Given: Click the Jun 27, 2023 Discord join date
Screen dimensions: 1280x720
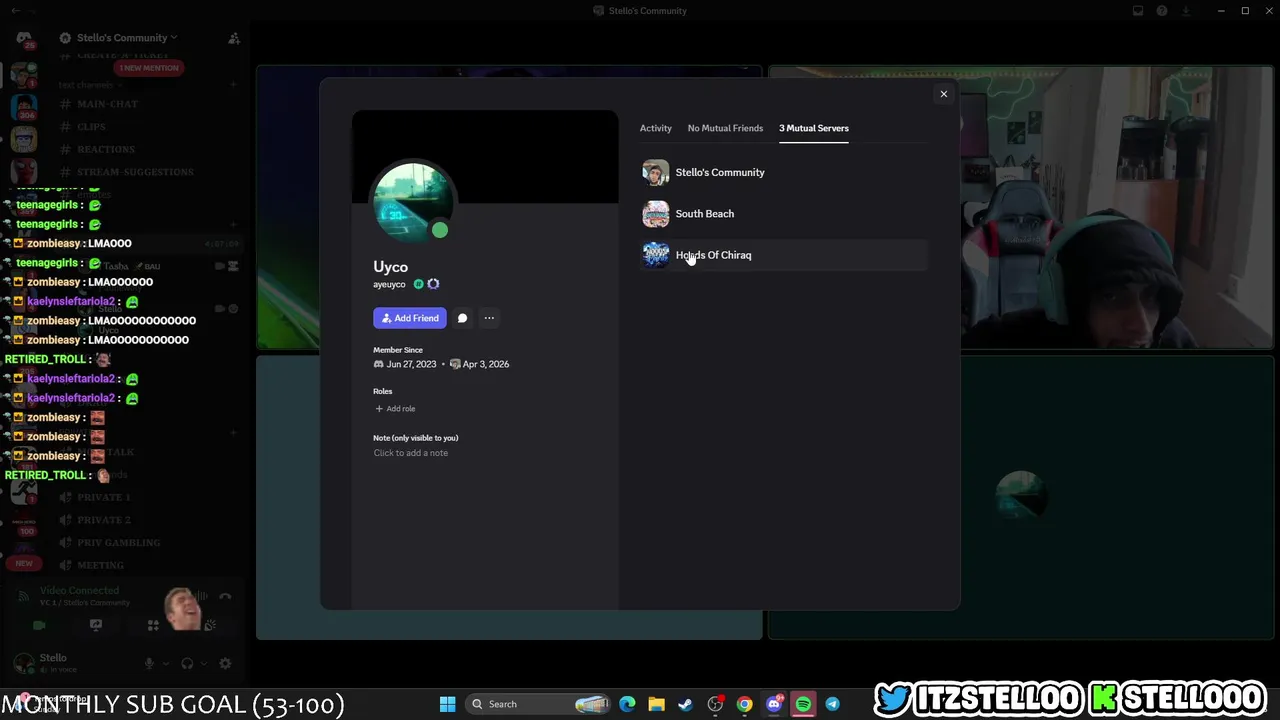Looking at the screenshot, I should pyautogui.click(x=411, y=364).
